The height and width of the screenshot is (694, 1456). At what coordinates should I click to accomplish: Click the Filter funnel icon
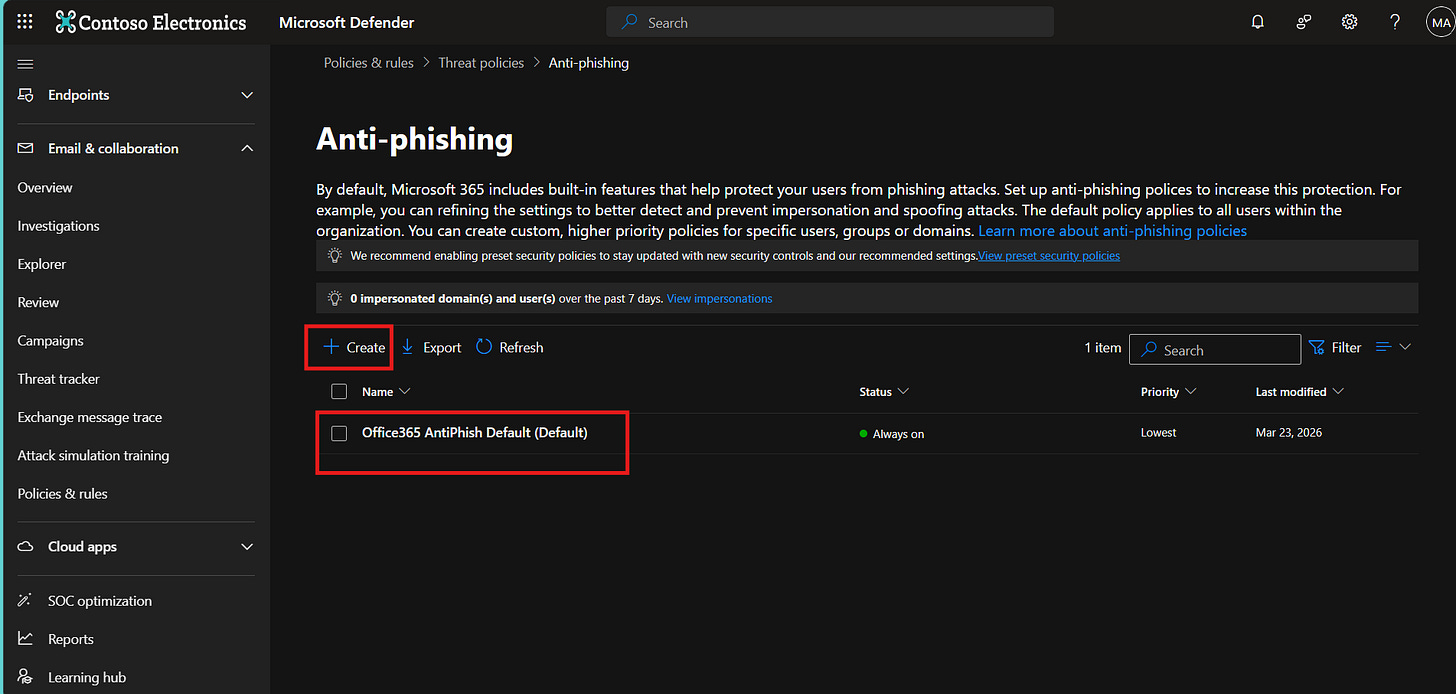[1316, 348]
